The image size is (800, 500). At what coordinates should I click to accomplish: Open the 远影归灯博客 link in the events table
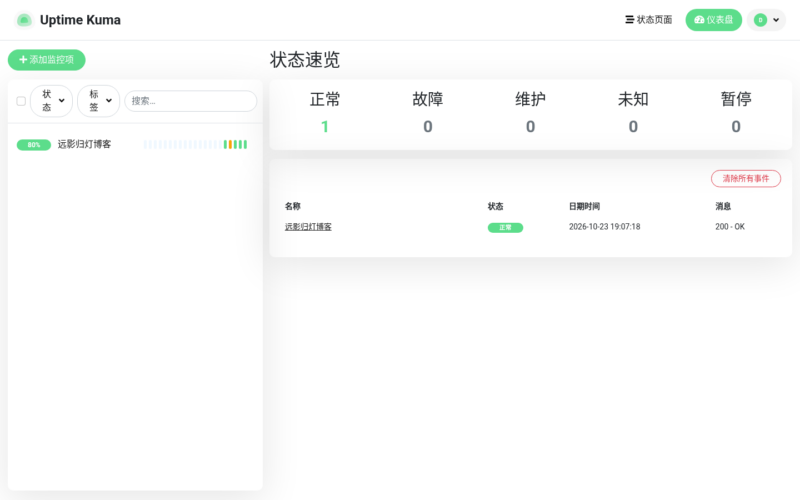click(x=308, y=227)
